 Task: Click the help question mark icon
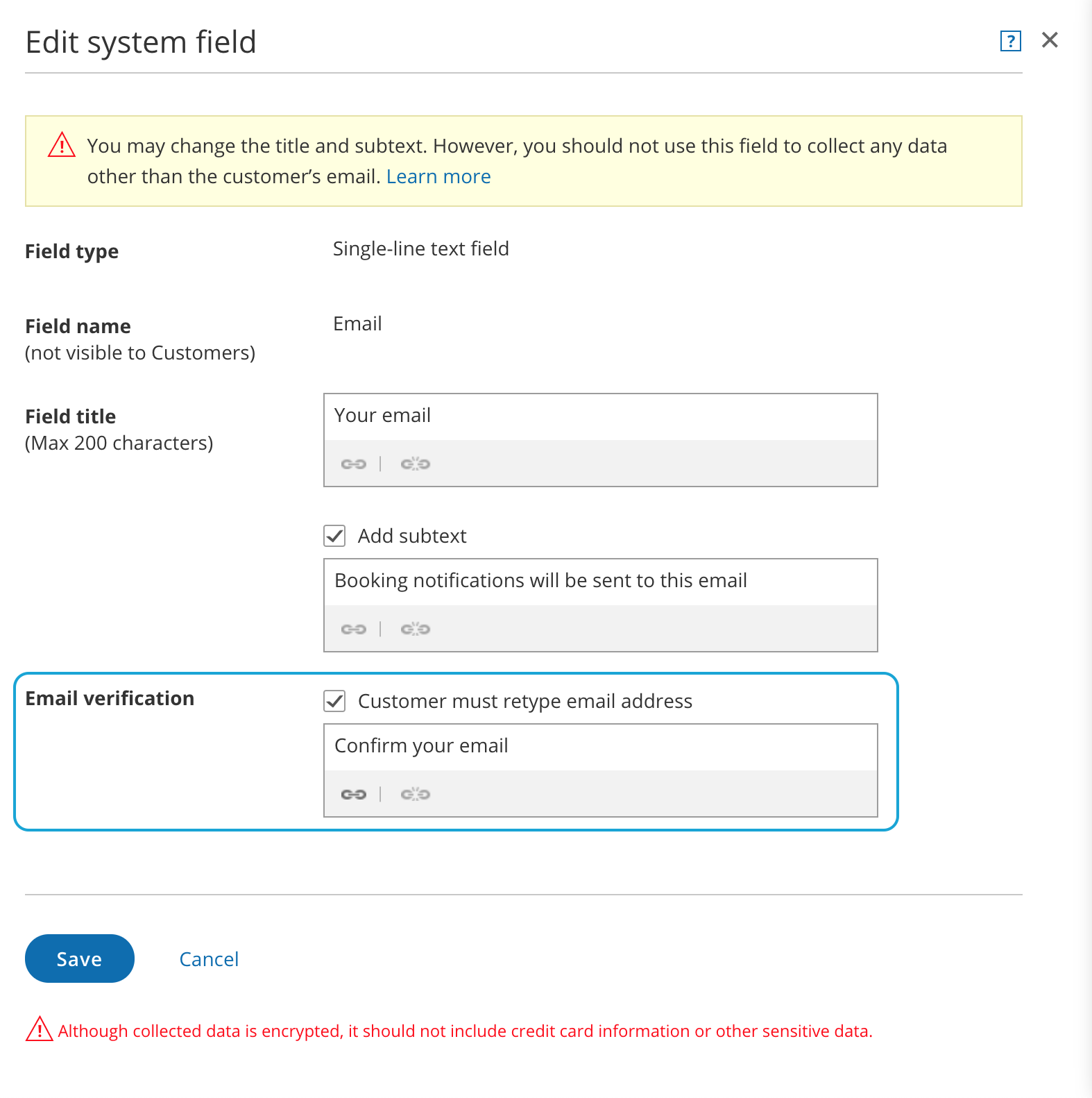pyautogui.click(x=1010, y=42)
